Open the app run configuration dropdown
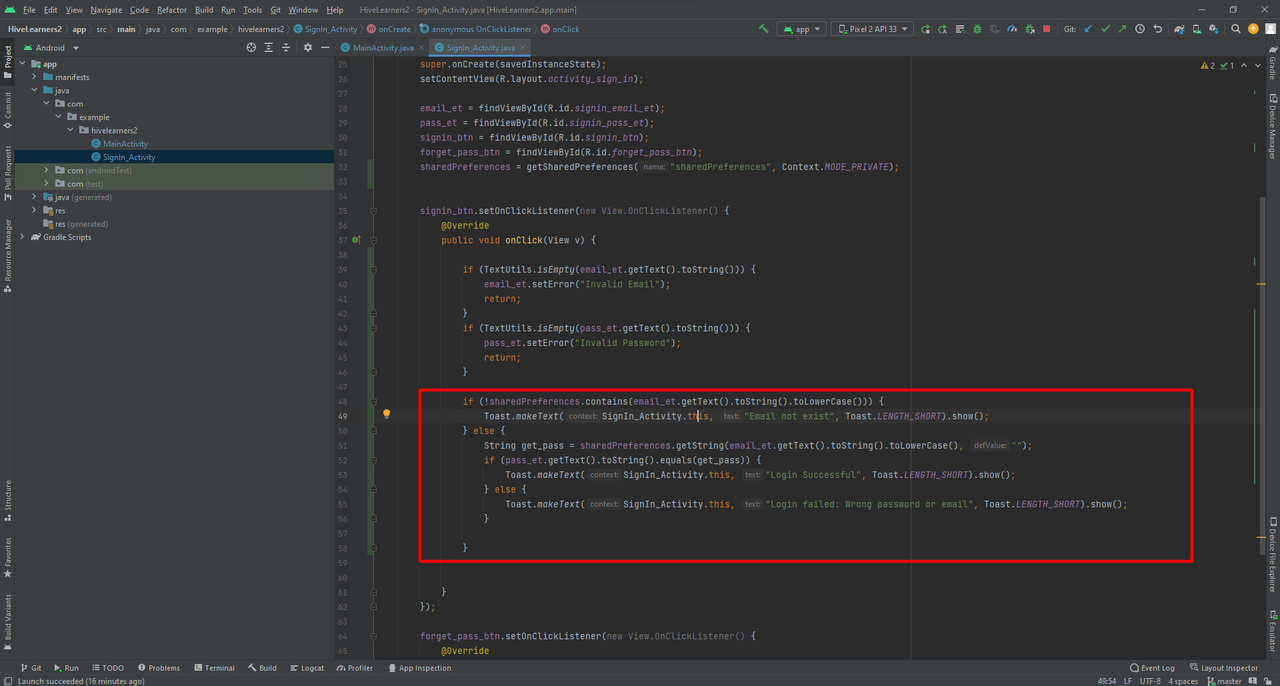The height and width of the screenshot is (686, 1280). [802, 29]
